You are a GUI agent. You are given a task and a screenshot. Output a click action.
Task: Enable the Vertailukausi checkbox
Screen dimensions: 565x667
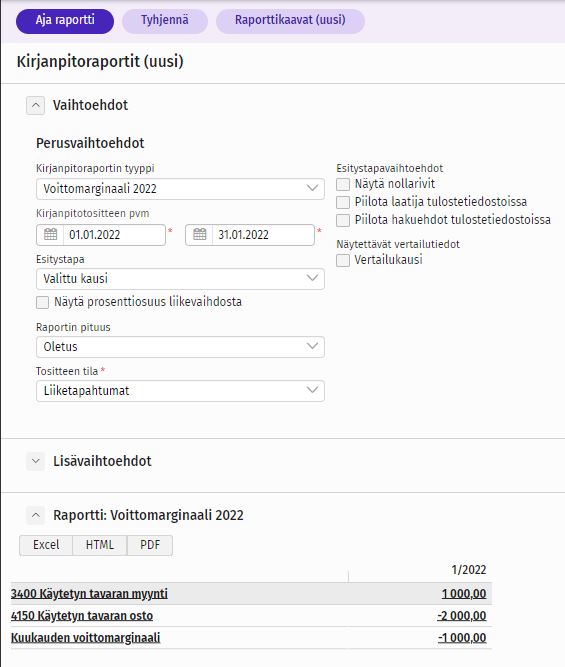click(343, 260)
